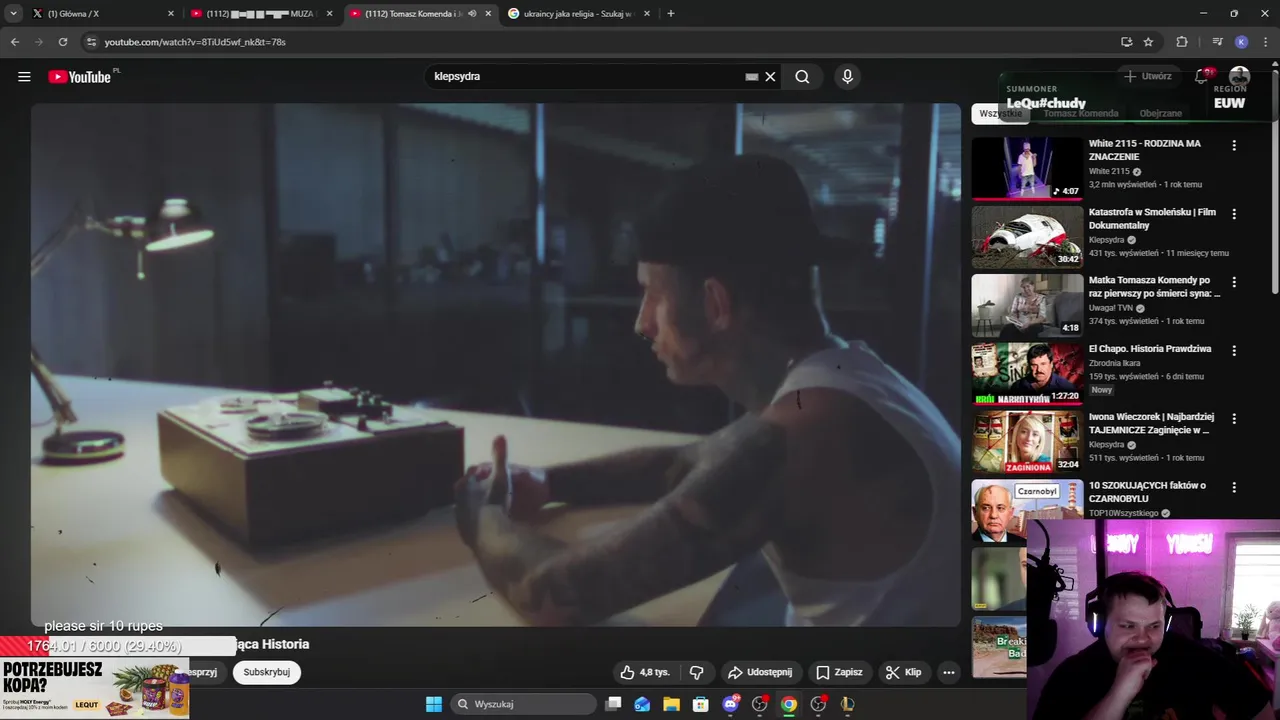Clear the search text with the X icon

point(770,77)
